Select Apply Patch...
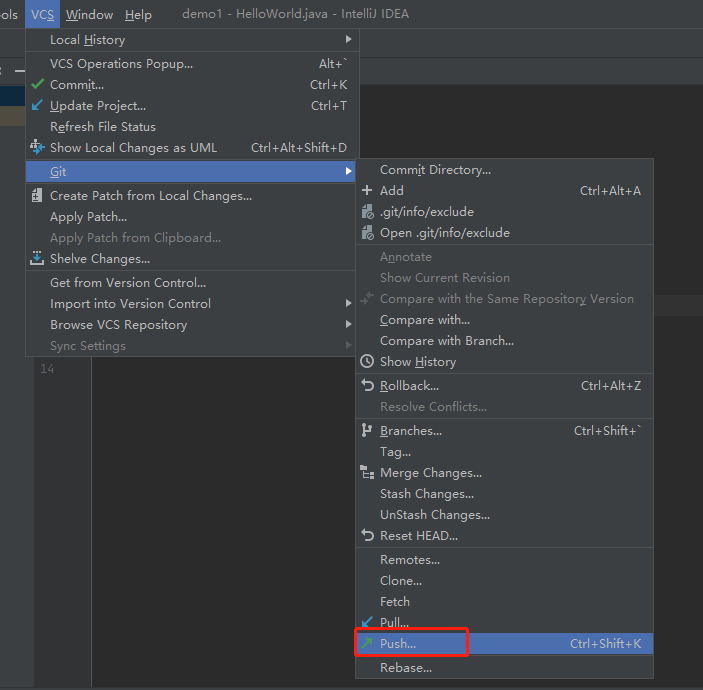Screen dimensions: 703x690 192,217
